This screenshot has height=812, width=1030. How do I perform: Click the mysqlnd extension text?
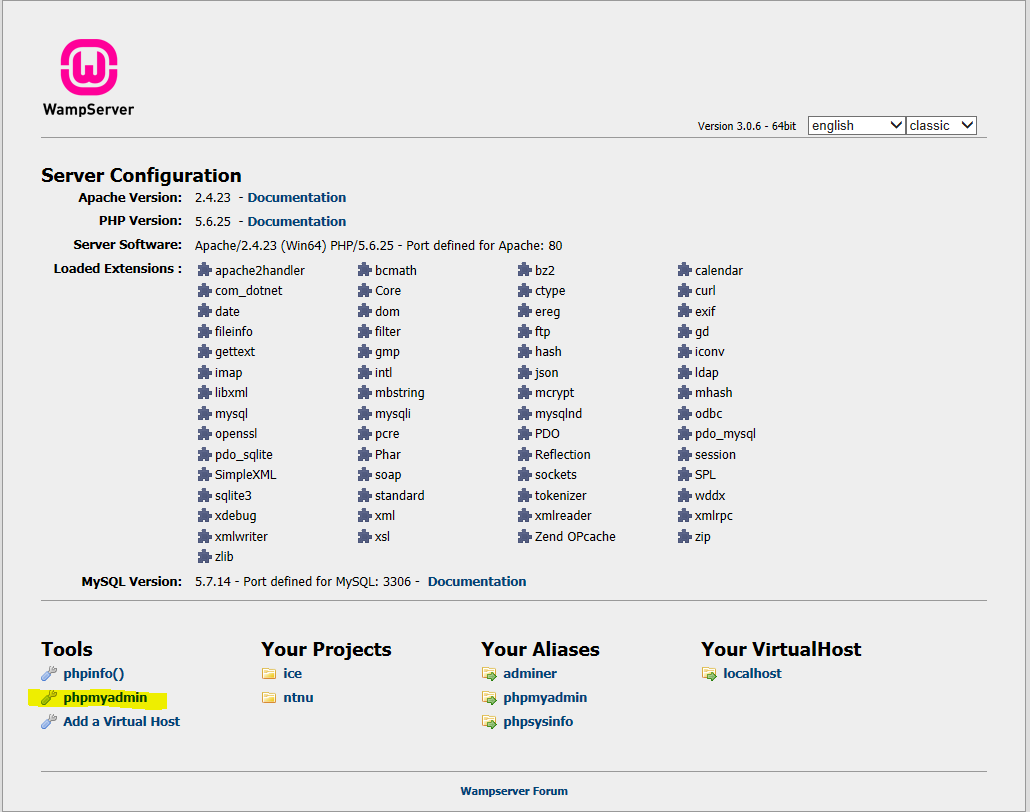(558, 414)
